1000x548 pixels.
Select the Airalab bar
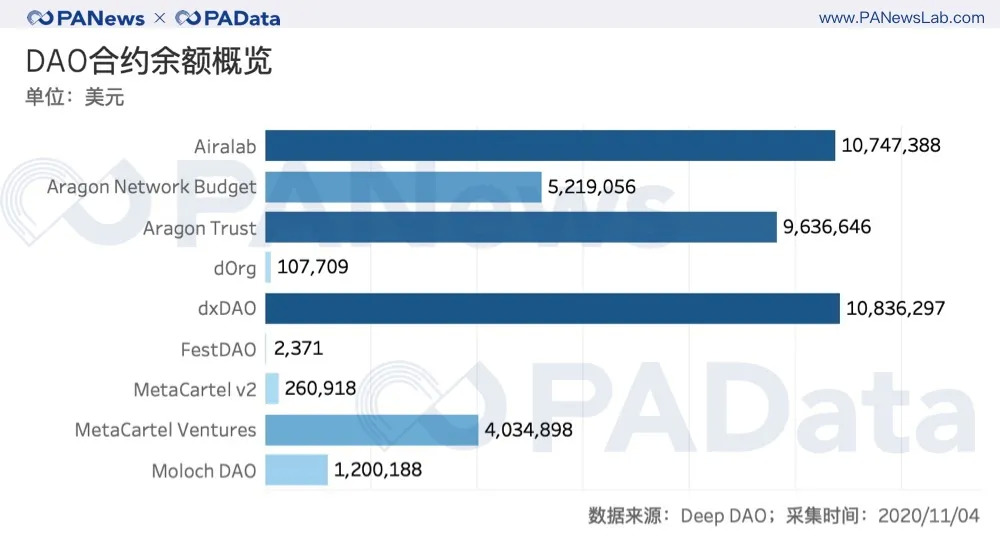(550, 146)
